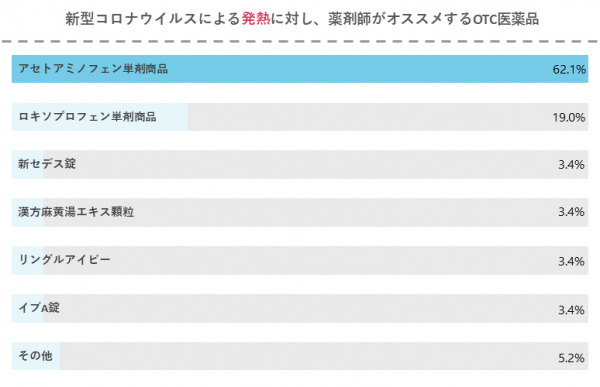Click the イブA錠 label
The height and width of the screenshot is (387, 600).
(x=39, y=307)
